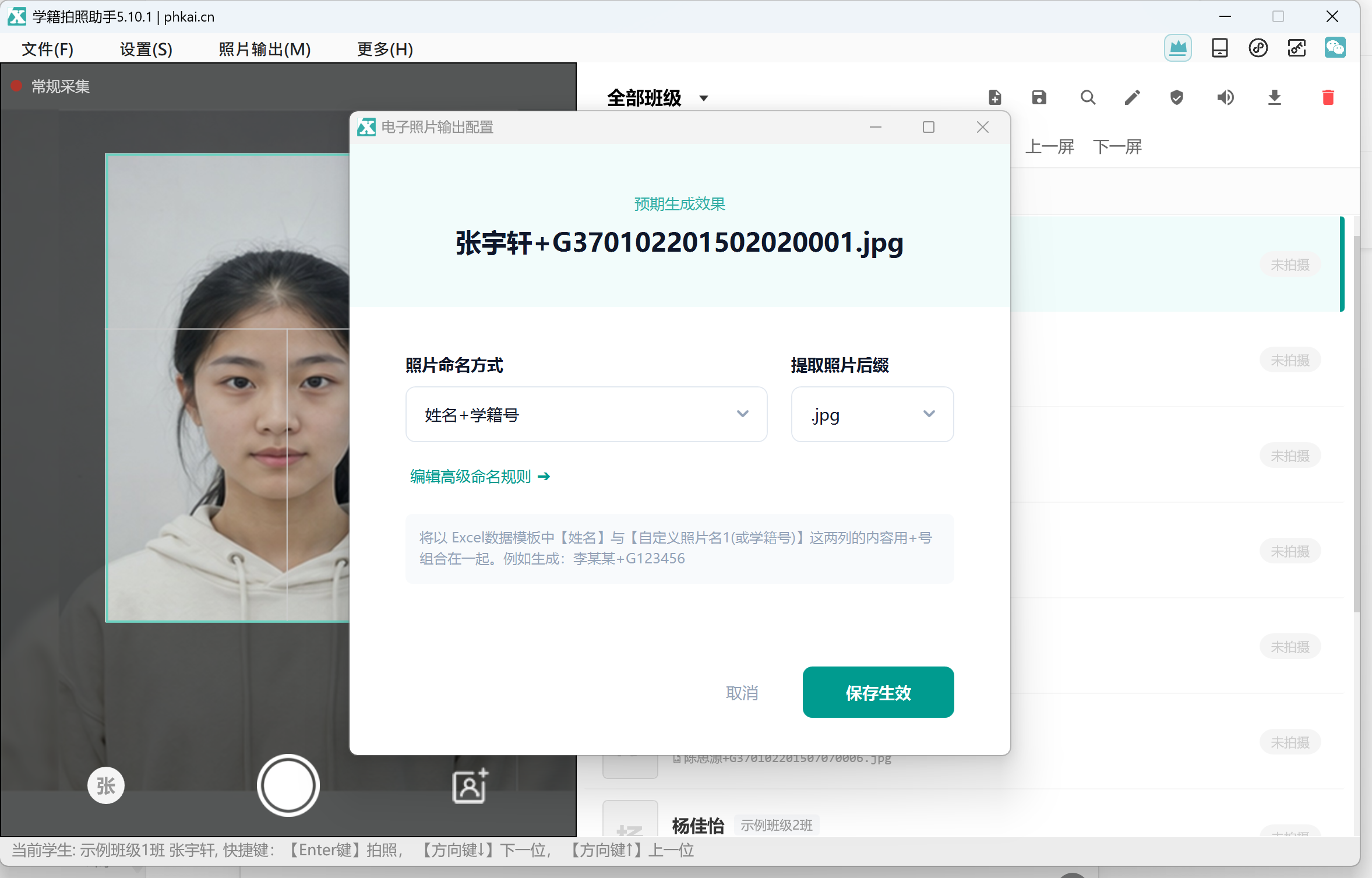Screen dimensions: 1372x878
Task: Open the tablet device icon in top toolbar
Action: pos(1219,48)
